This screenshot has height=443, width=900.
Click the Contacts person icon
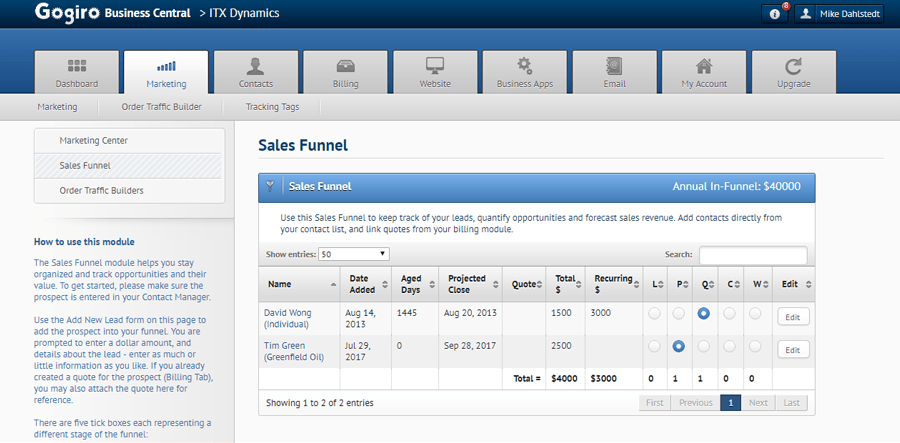click(256, 66)
